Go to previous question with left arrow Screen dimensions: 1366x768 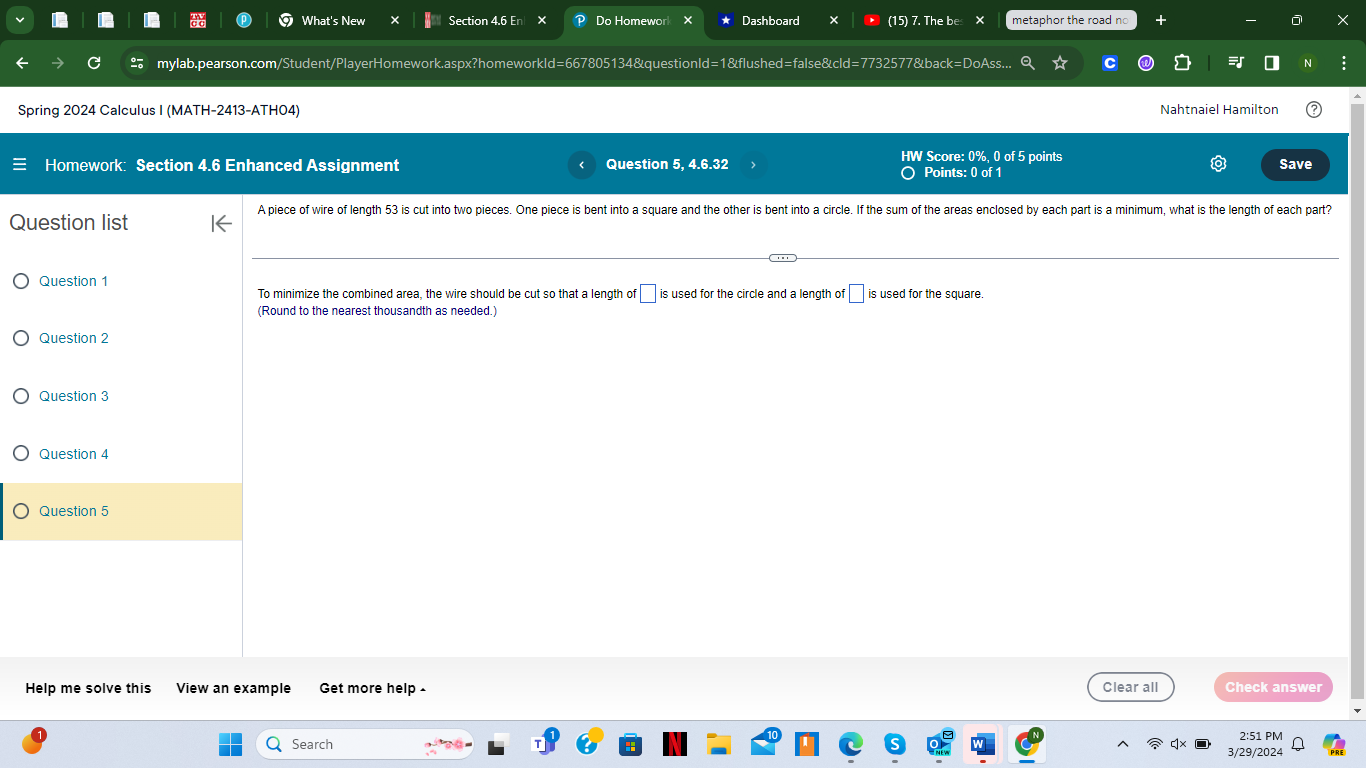click(x=581, y=165)
